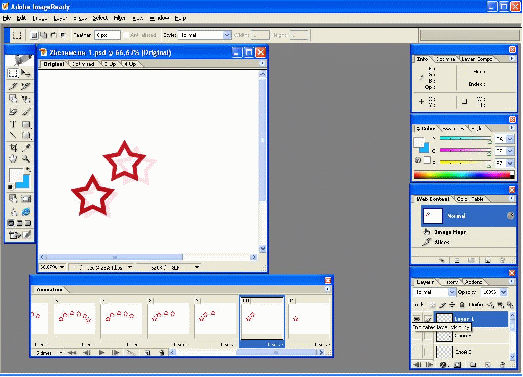Delete frame with Animation trash icon
The height and width of the screenshot is (377, 523).
[162, 352]
